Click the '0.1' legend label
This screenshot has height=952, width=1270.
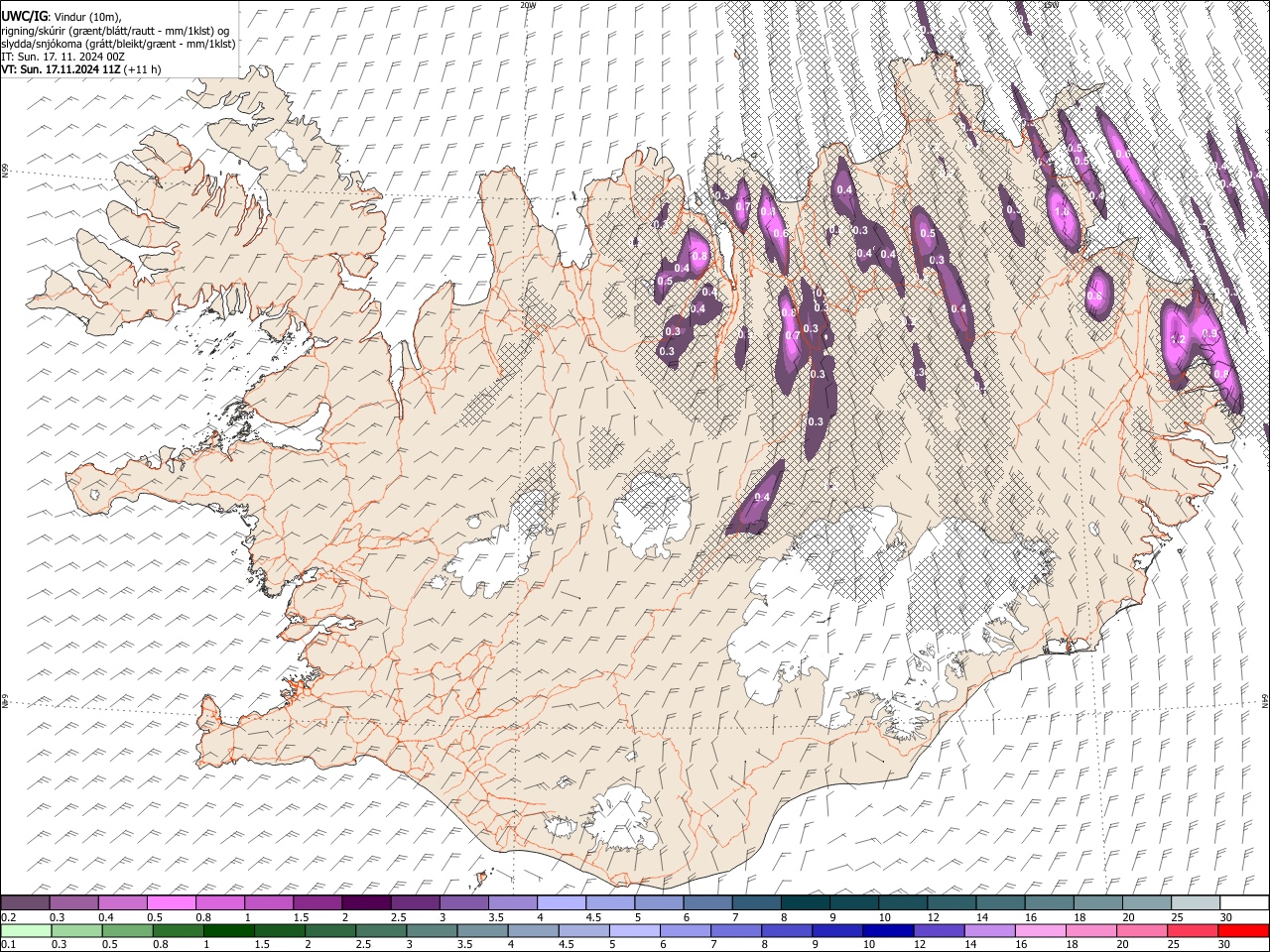tap(8, 944)
